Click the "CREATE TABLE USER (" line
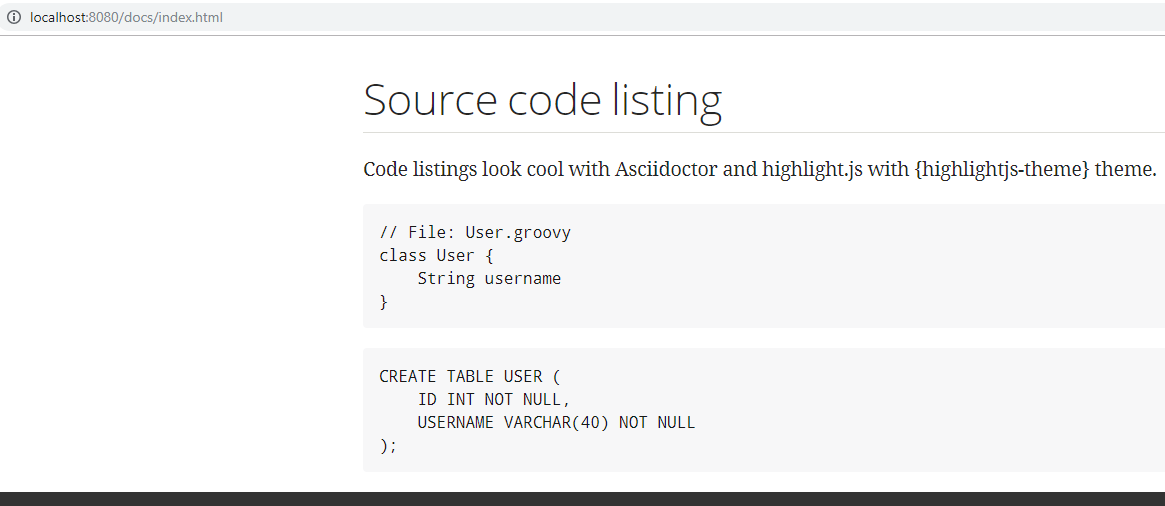Image resolution: width=1165 pixels, height=506 pixels. click(470, 377)
